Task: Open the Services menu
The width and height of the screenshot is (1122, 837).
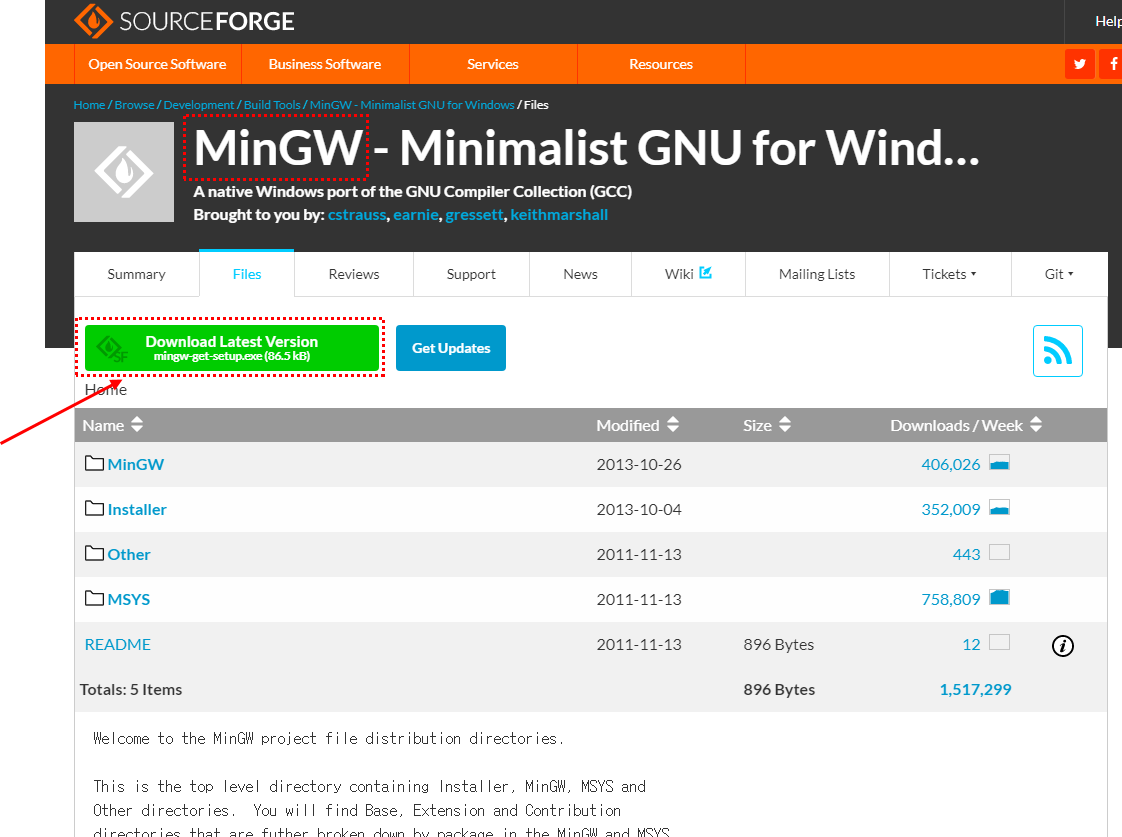Action: click(493, 64)
